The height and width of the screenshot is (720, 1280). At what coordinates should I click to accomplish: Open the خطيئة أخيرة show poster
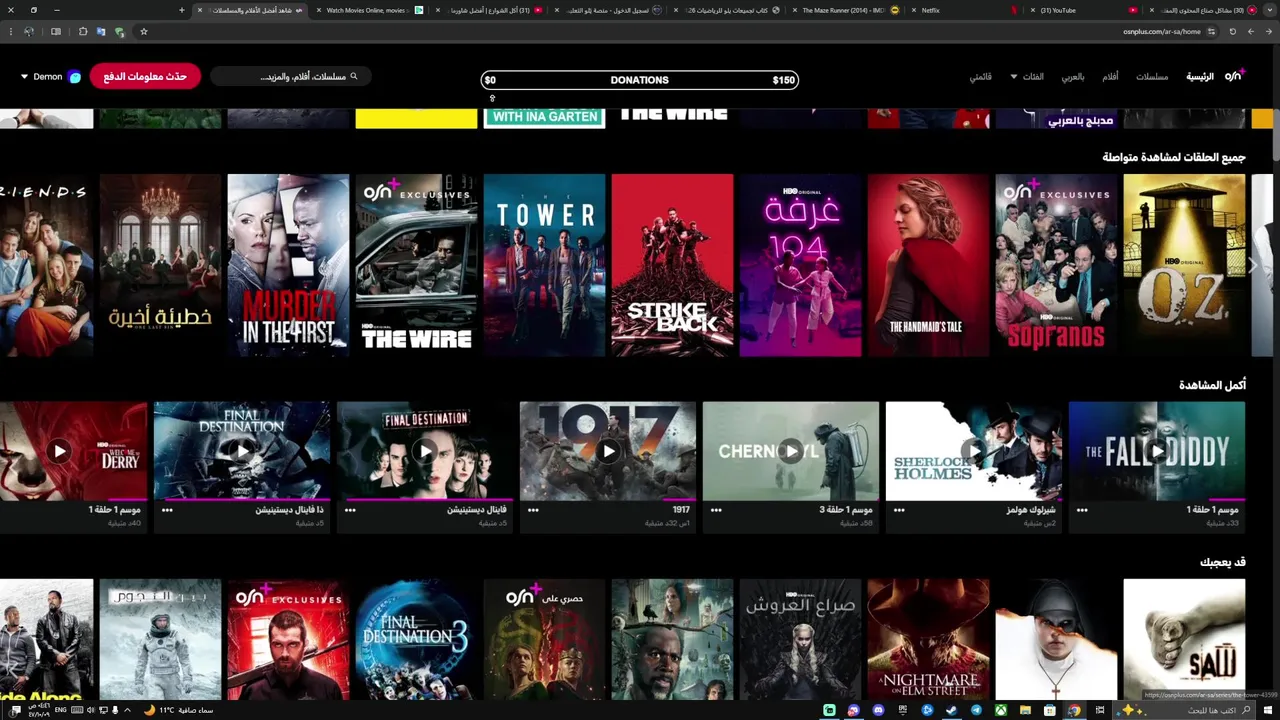point(160,265)
